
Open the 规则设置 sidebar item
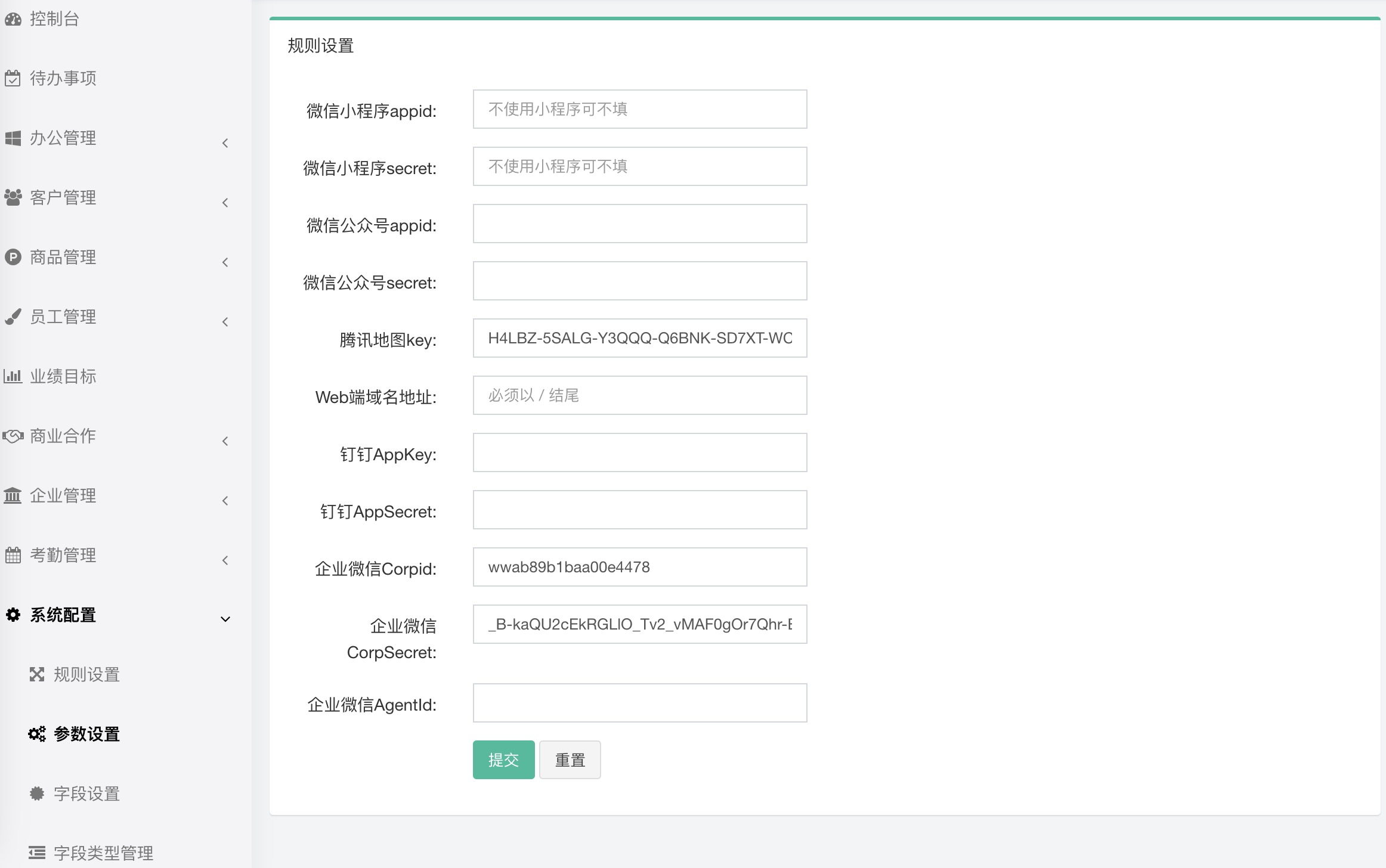point(86,674)
